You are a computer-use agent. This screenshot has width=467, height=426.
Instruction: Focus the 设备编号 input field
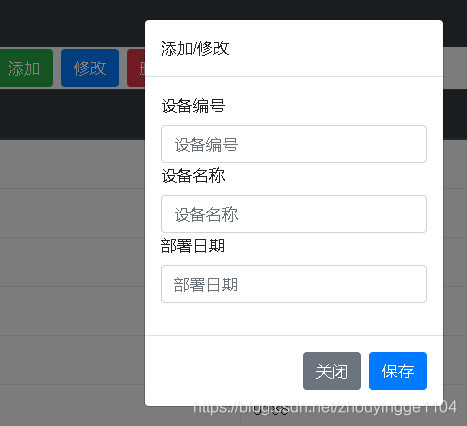click(x=294, y=144)
